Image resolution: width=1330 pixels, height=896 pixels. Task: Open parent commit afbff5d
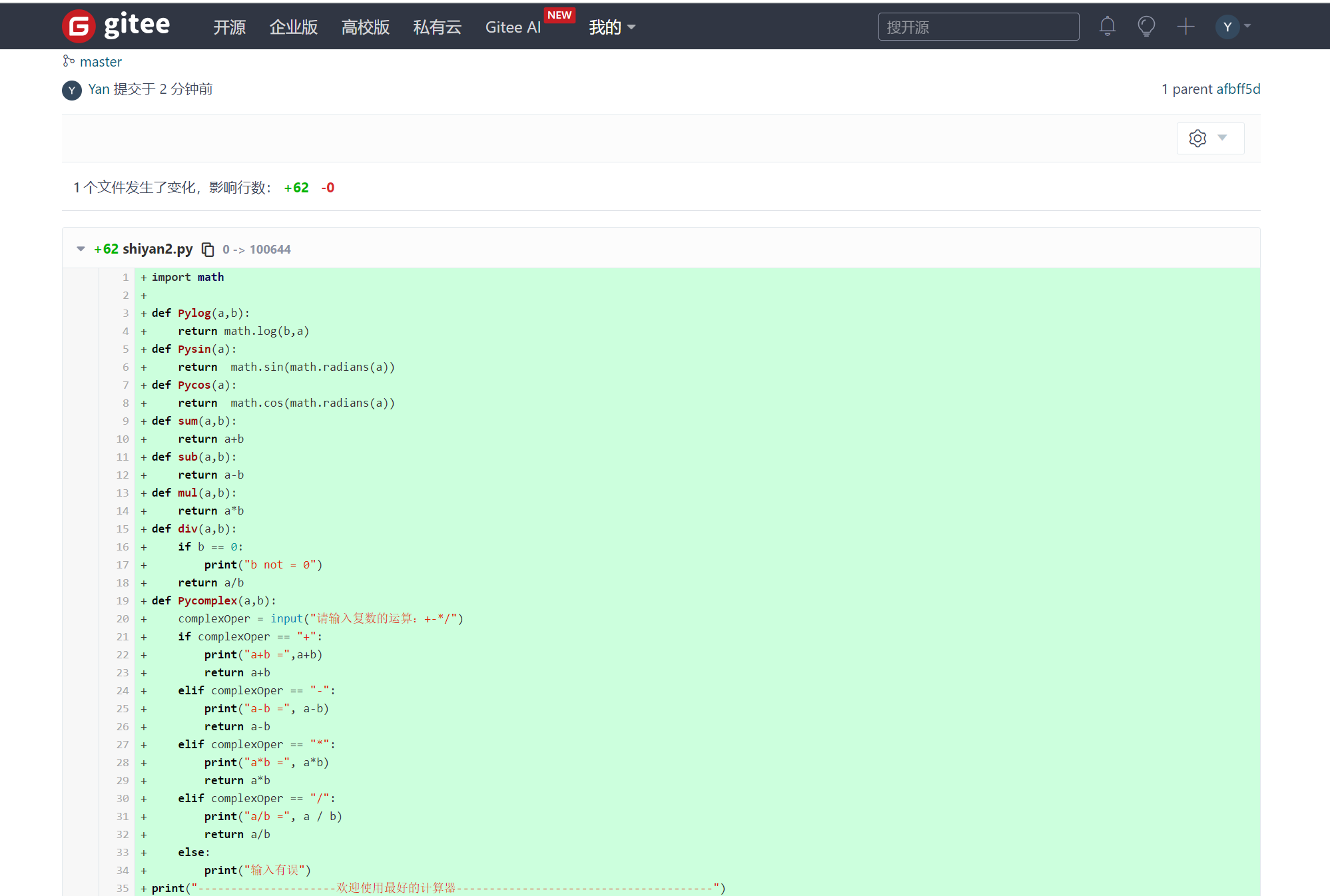(1238, 89)
